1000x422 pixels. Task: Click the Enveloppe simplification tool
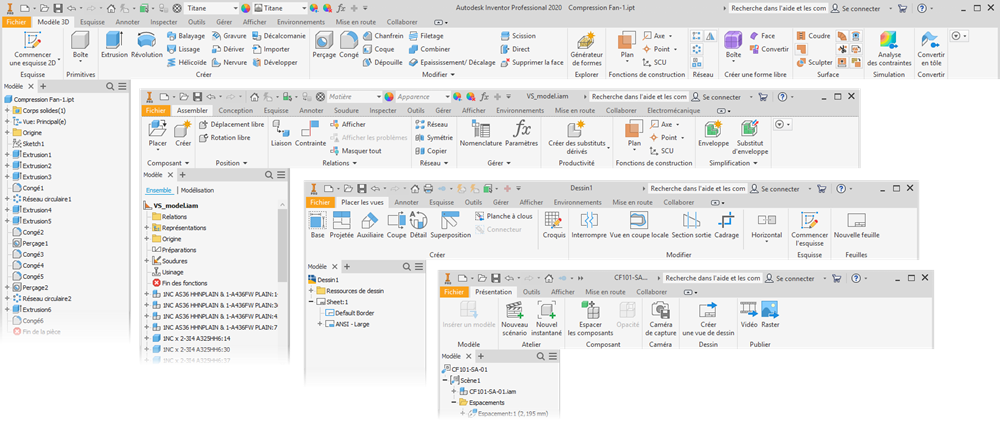coord(713,133)
